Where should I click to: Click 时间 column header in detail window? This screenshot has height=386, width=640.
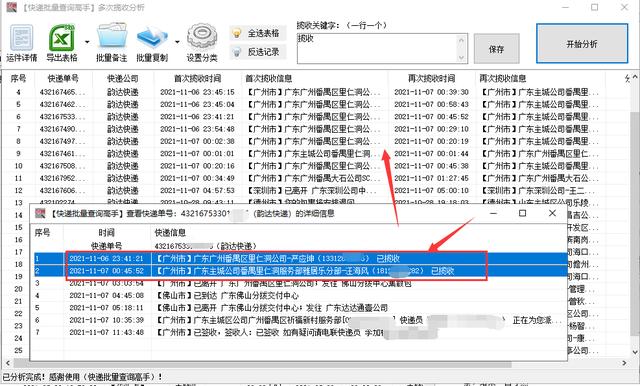[107, 233]
